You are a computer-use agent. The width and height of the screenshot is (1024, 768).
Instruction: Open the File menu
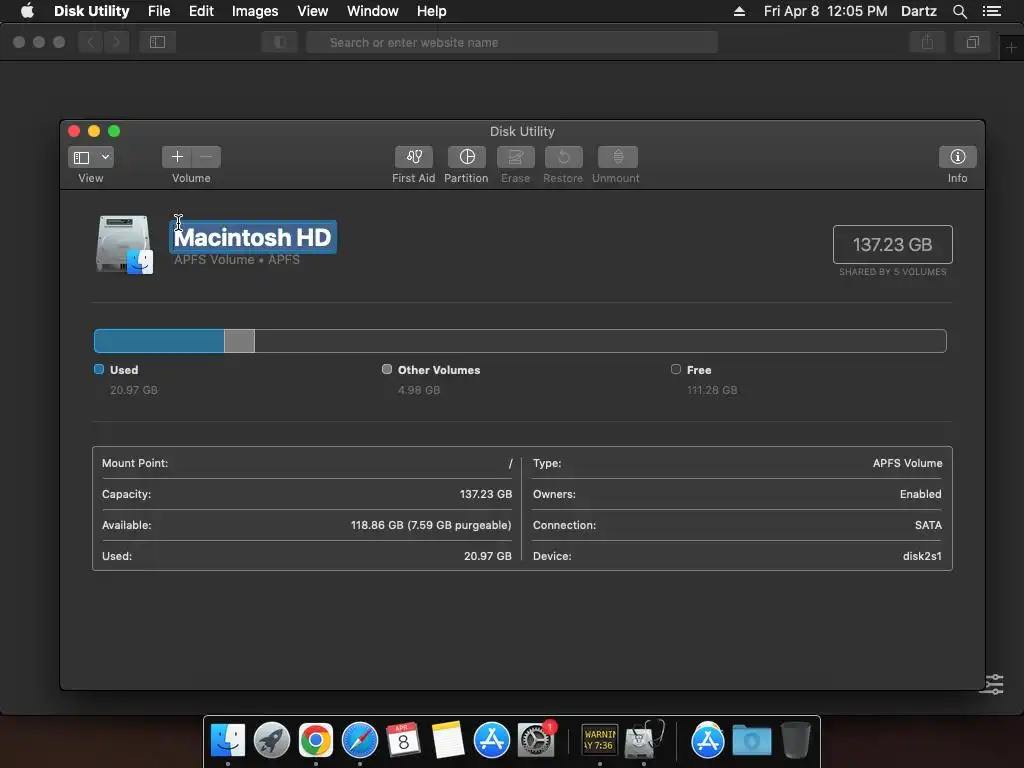159,11
